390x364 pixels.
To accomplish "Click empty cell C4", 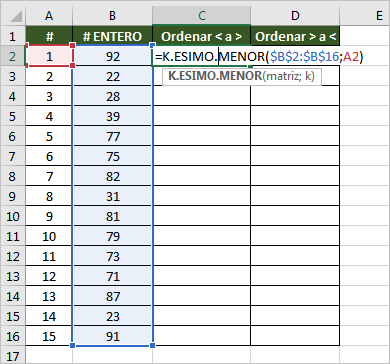I will (x=202, y=96).
